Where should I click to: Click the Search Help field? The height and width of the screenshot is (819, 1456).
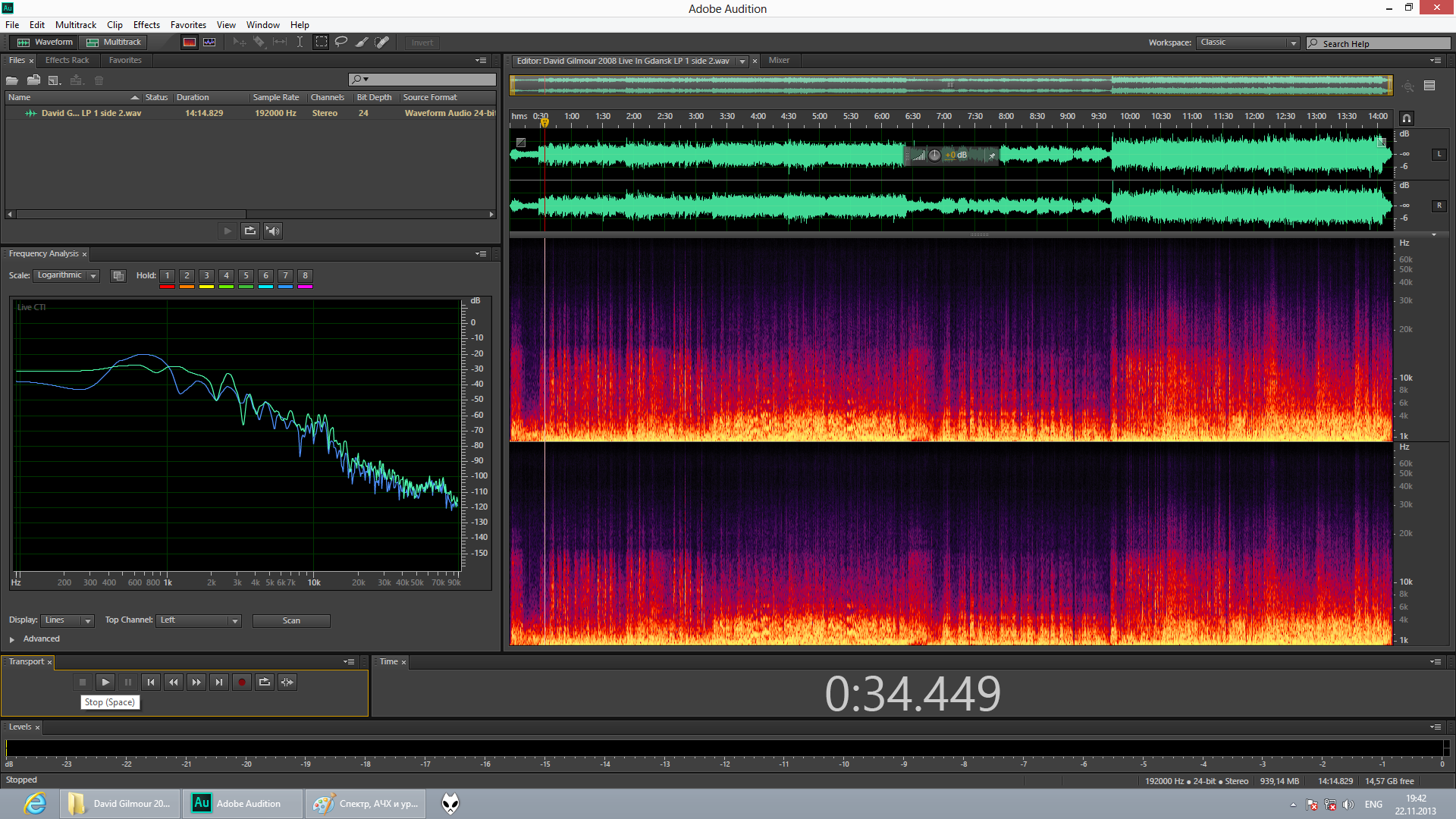(1379, 43)
